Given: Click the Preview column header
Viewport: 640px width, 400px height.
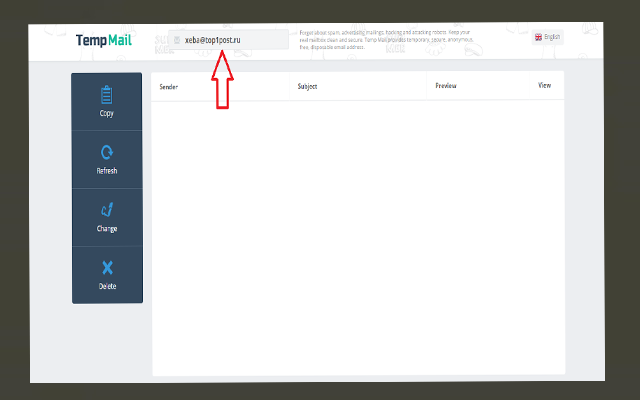Looking at the screenshot, I should click(446, 86).
